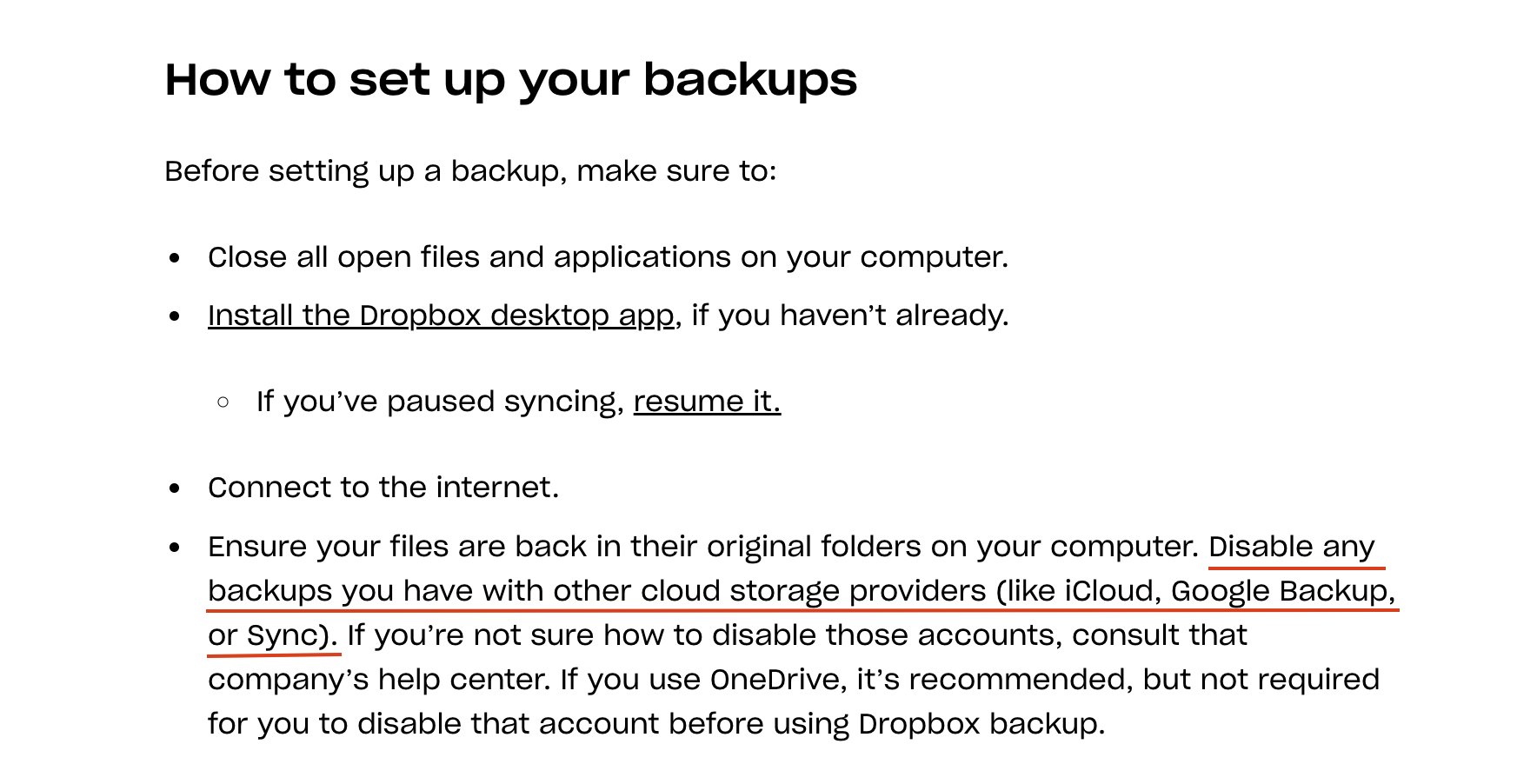Click the red-underlined "or Sync)." text
This screenshot has height=784, width=1537.
(272, 635)
